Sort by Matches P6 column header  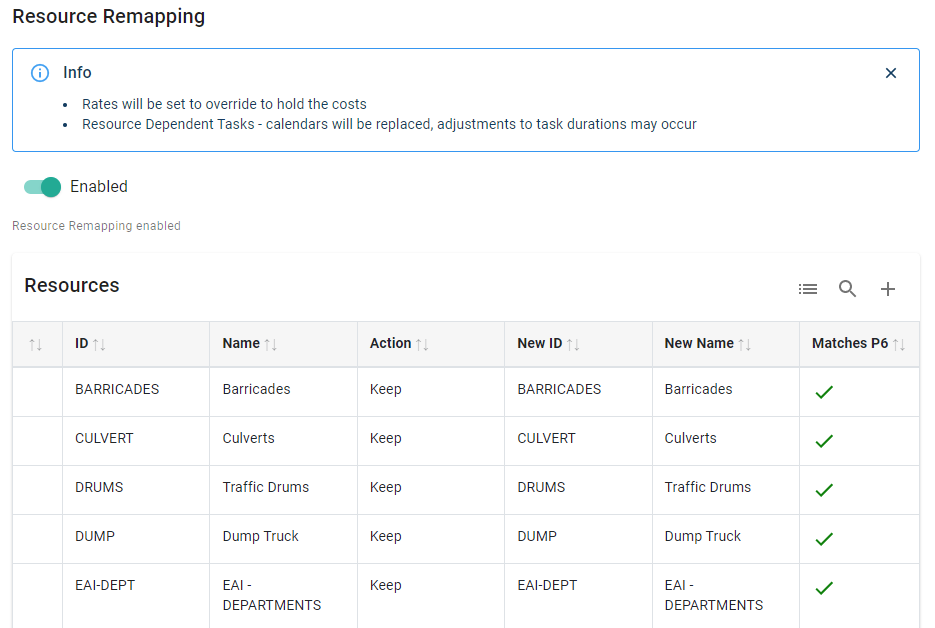coord(899,344)
